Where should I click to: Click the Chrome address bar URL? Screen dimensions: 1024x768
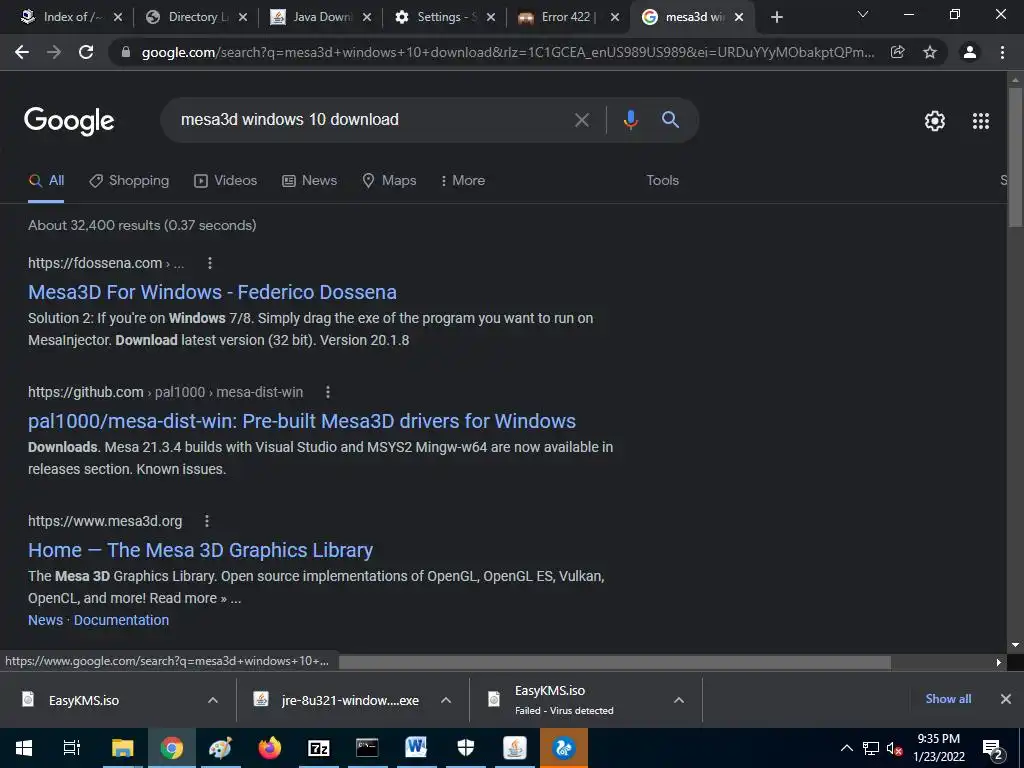point(508,53)
